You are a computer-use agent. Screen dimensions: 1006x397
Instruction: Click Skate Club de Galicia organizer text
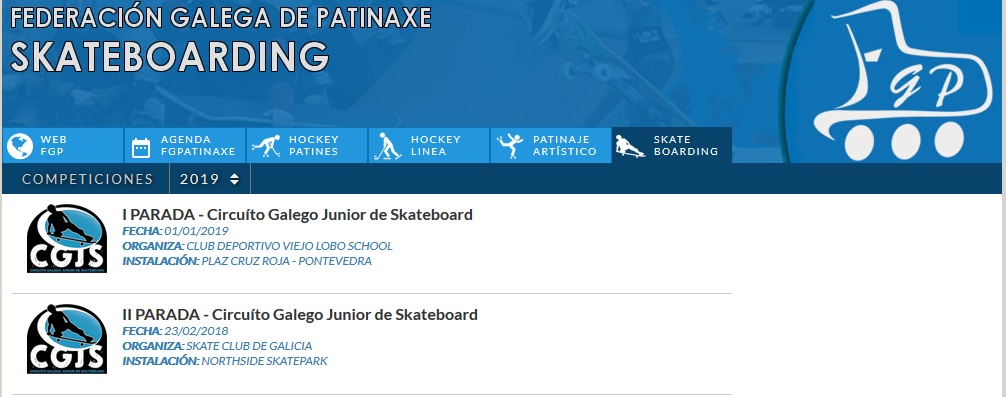click(249, 346)
